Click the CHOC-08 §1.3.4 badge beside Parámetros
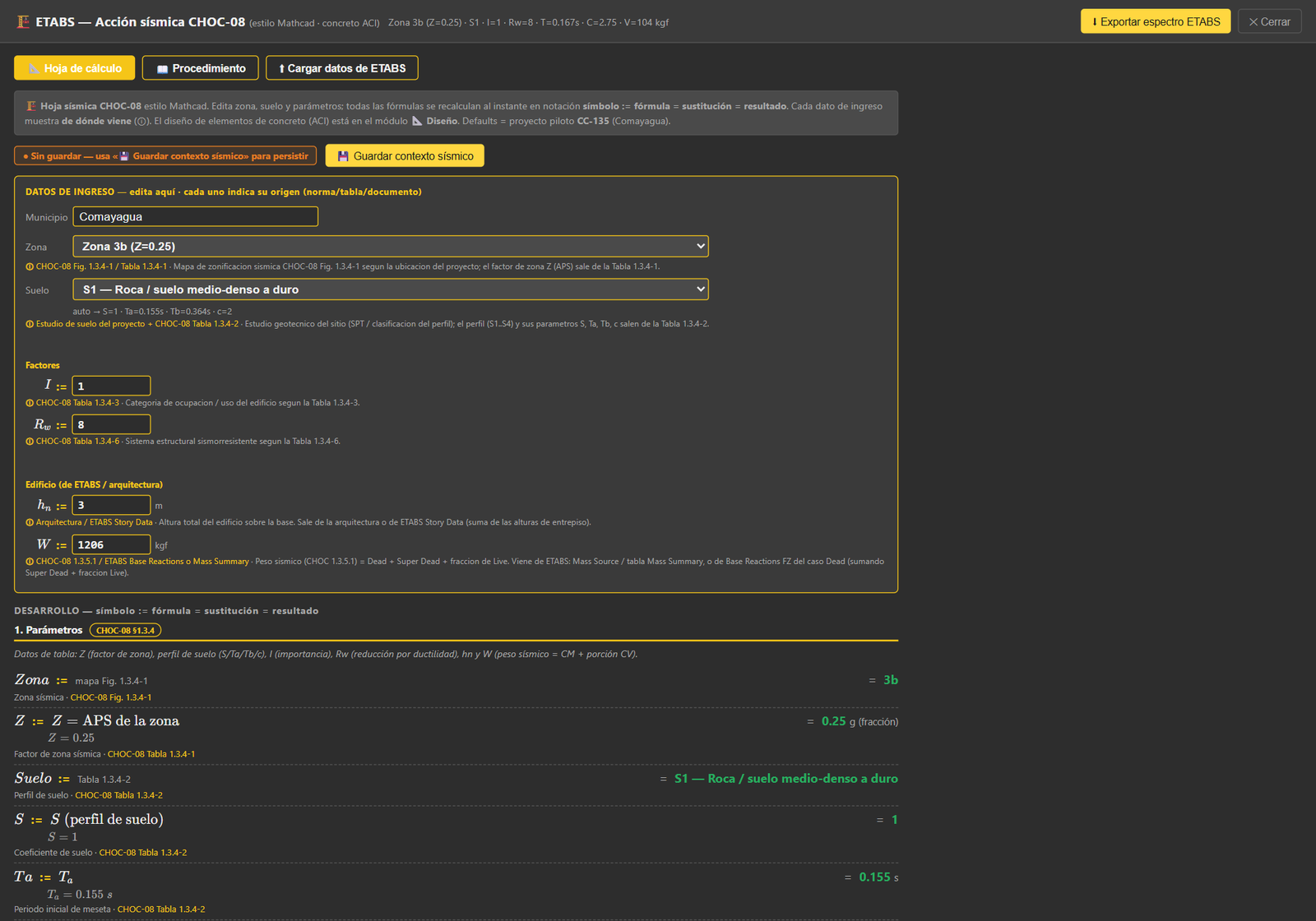Viewport: 1316px width, 921px height. [x=125, y=631]
